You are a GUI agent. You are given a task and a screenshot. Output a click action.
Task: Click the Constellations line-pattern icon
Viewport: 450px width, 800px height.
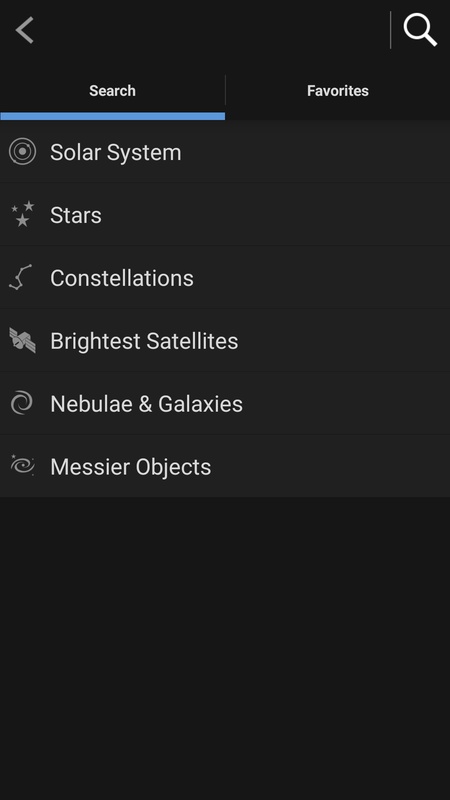(21, 277)
